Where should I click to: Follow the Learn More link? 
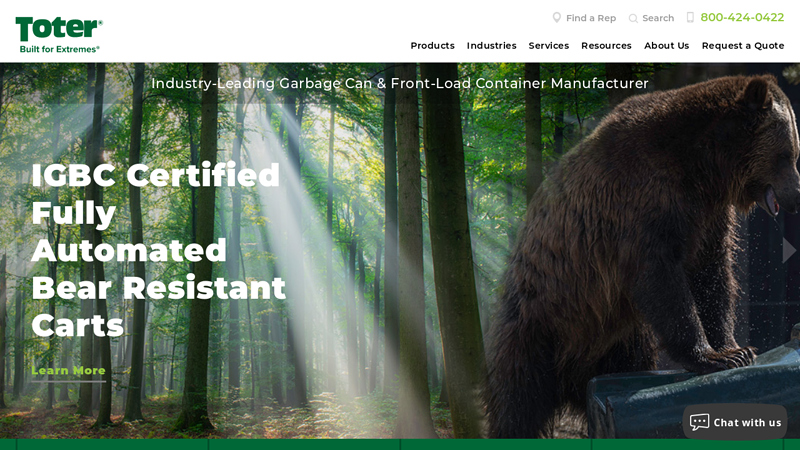tap(68, 371)
